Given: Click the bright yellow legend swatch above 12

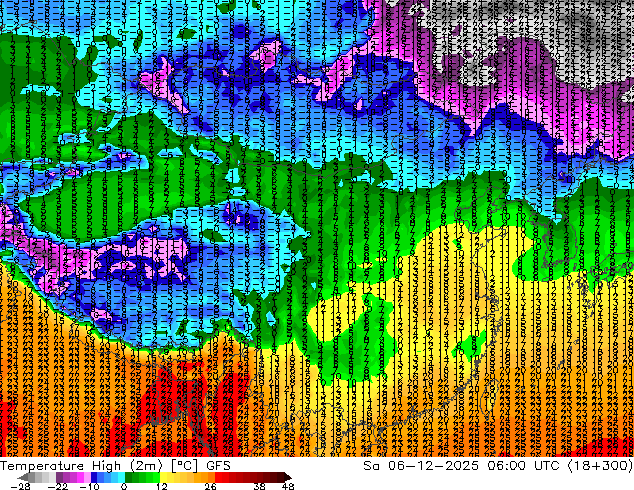Looking at the screenshot, I should pyautogui.click(x=163, y=477).
